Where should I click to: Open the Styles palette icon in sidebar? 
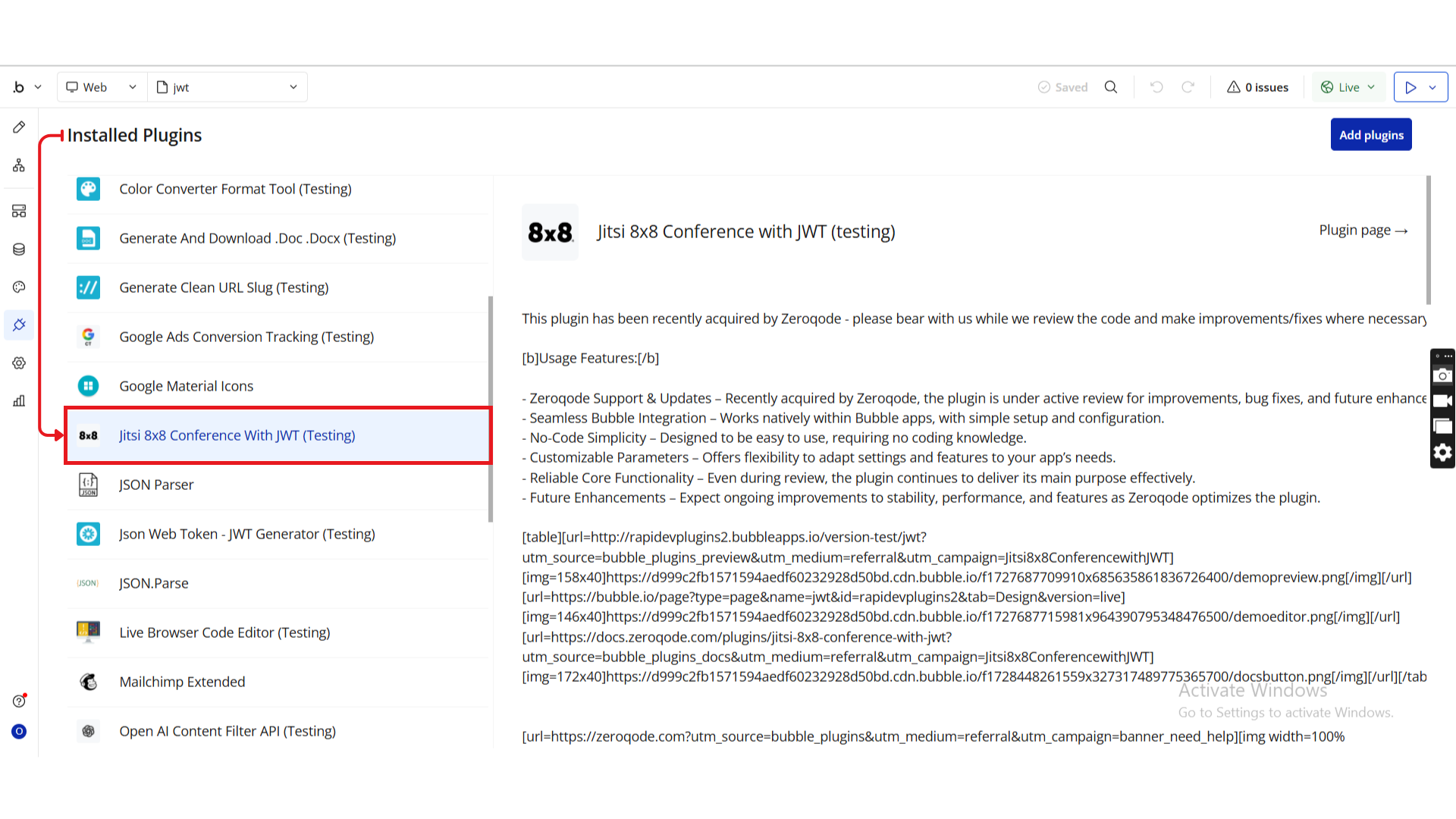click(x=19, y=287)
